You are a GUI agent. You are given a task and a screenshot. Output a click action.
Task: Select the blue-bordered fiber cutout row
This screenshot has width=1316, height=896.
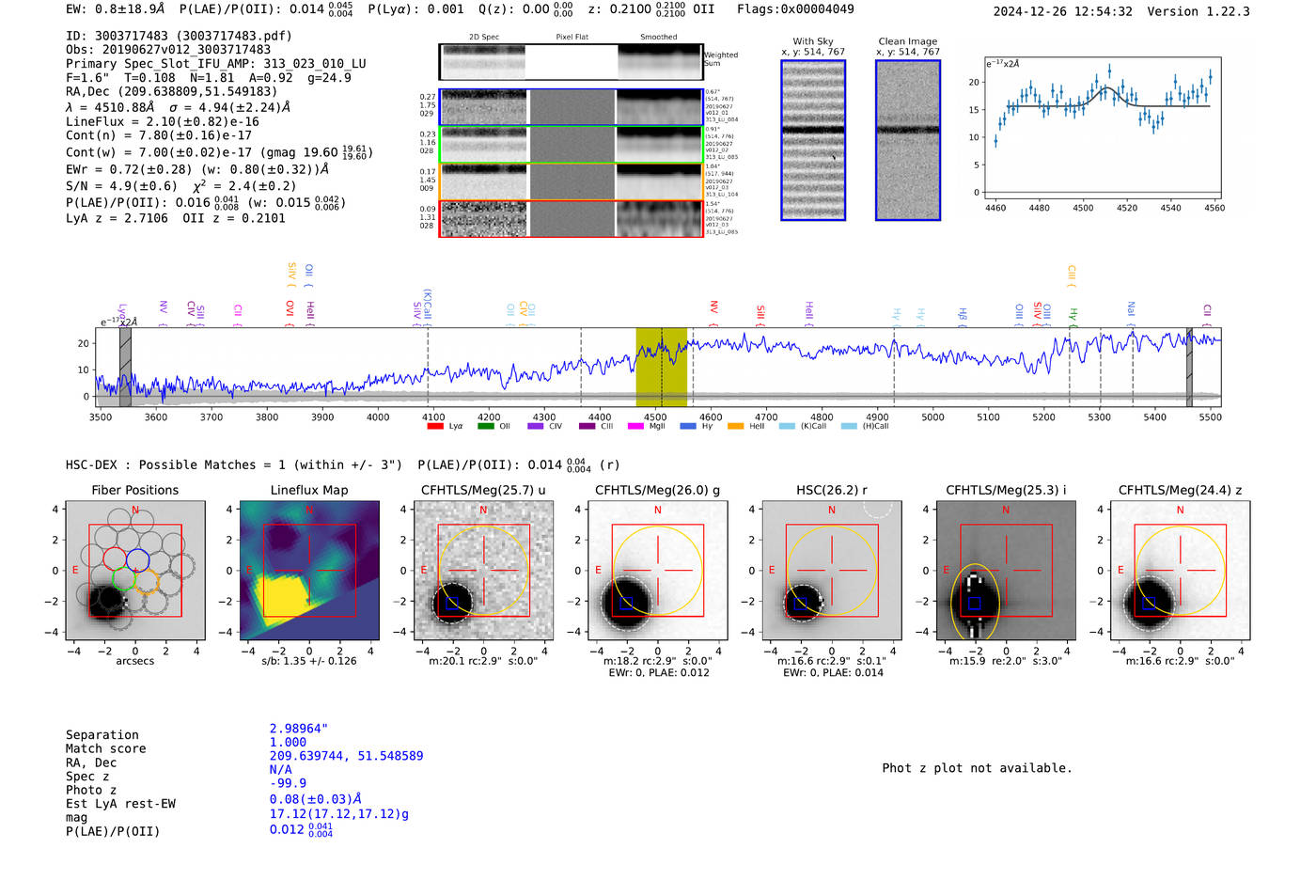pos(572,108)
